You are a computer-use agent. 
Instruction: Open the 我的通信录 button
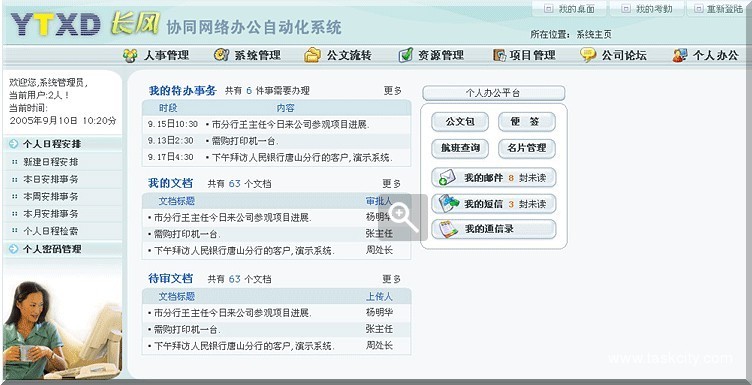[494, 229]
